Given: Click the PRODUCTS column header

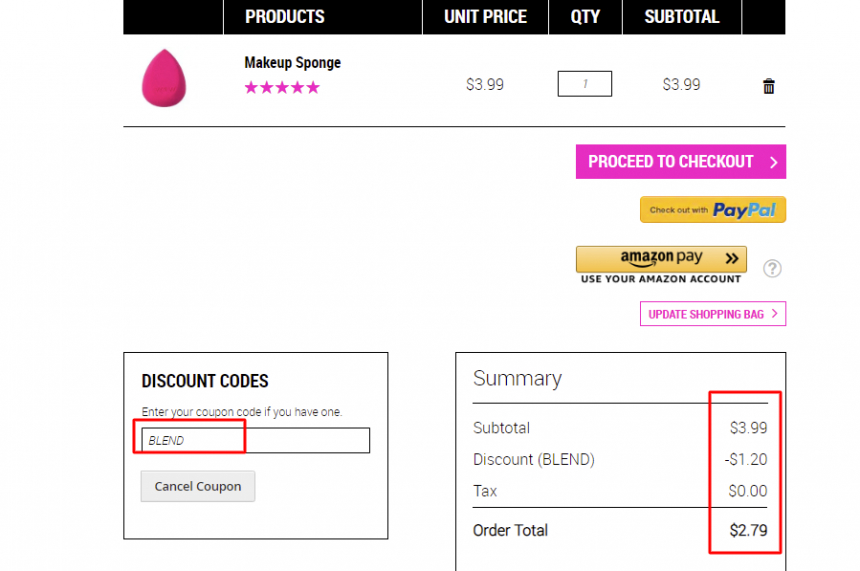Looking at the screenshot, I should [285, 17].
